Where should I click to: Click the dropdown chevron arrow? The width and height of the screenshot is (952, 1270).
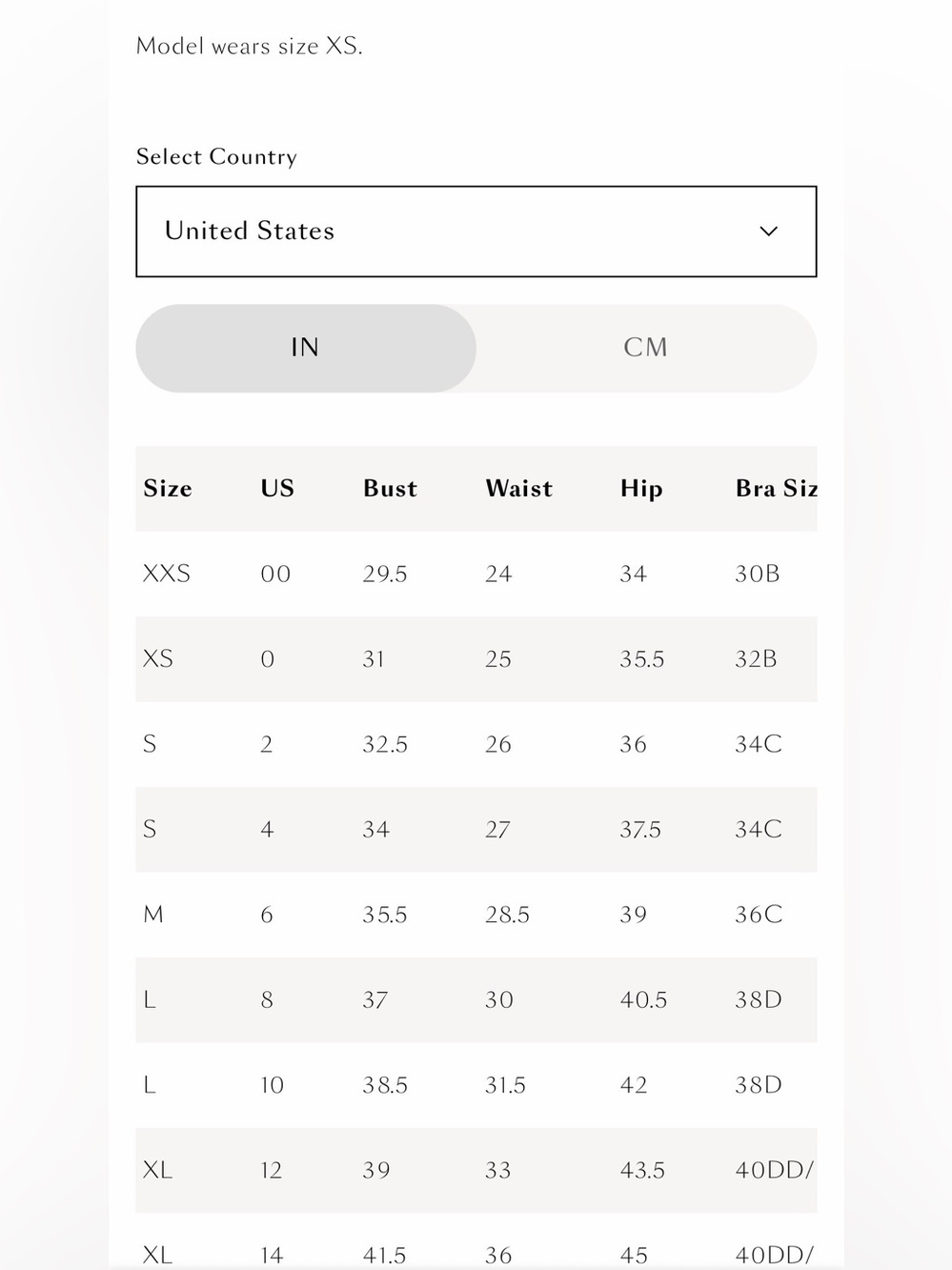768,232
